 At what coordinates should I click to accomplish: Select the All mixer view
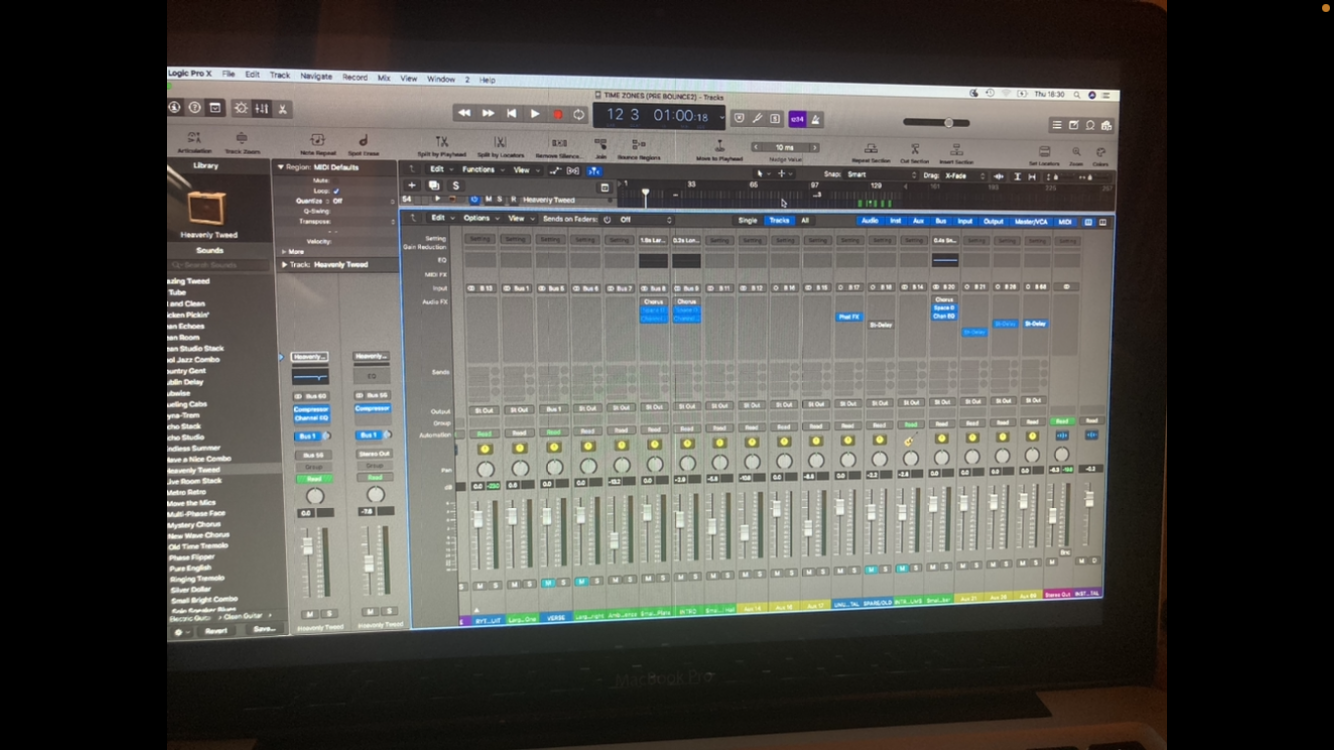point(805,220)
